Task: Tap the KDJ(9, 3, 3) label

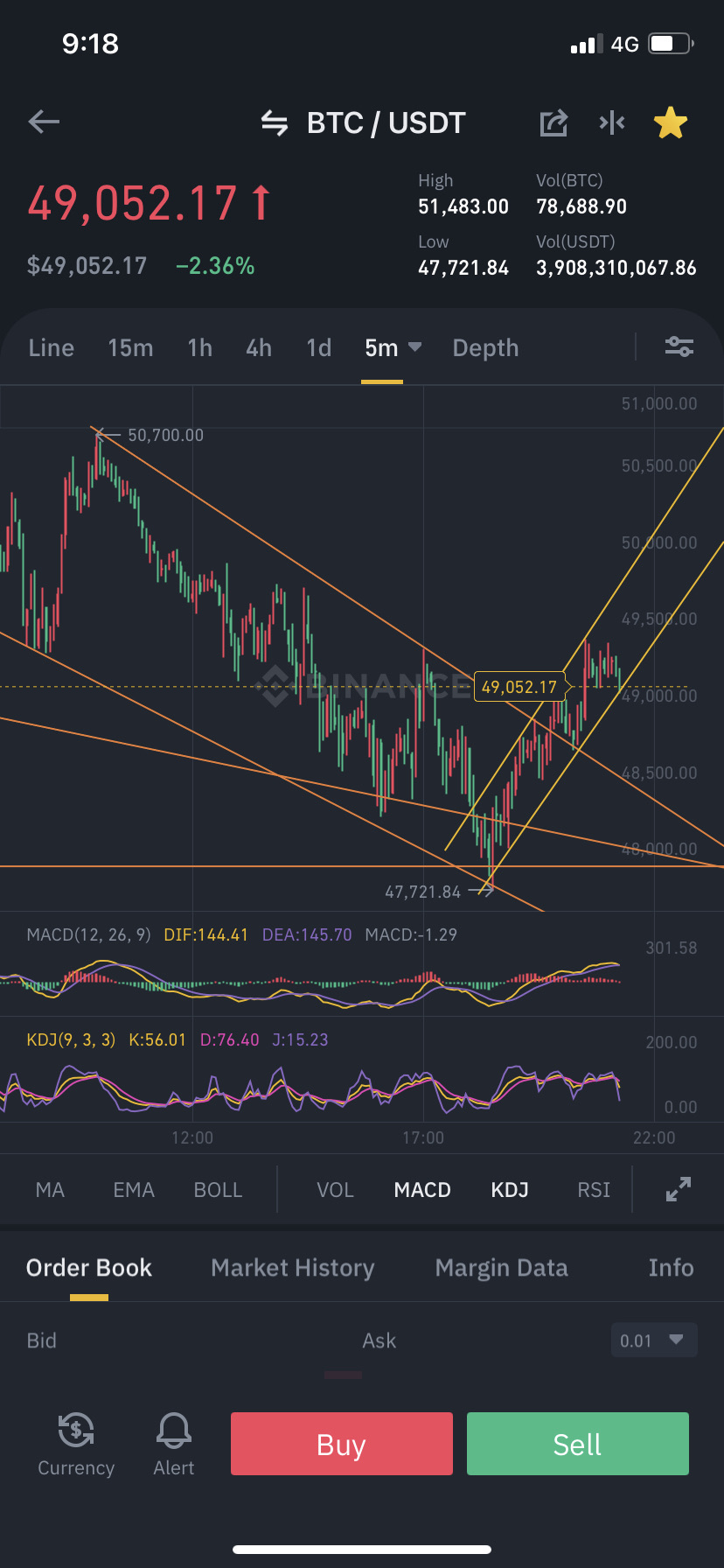Action: click(71, 1039)
